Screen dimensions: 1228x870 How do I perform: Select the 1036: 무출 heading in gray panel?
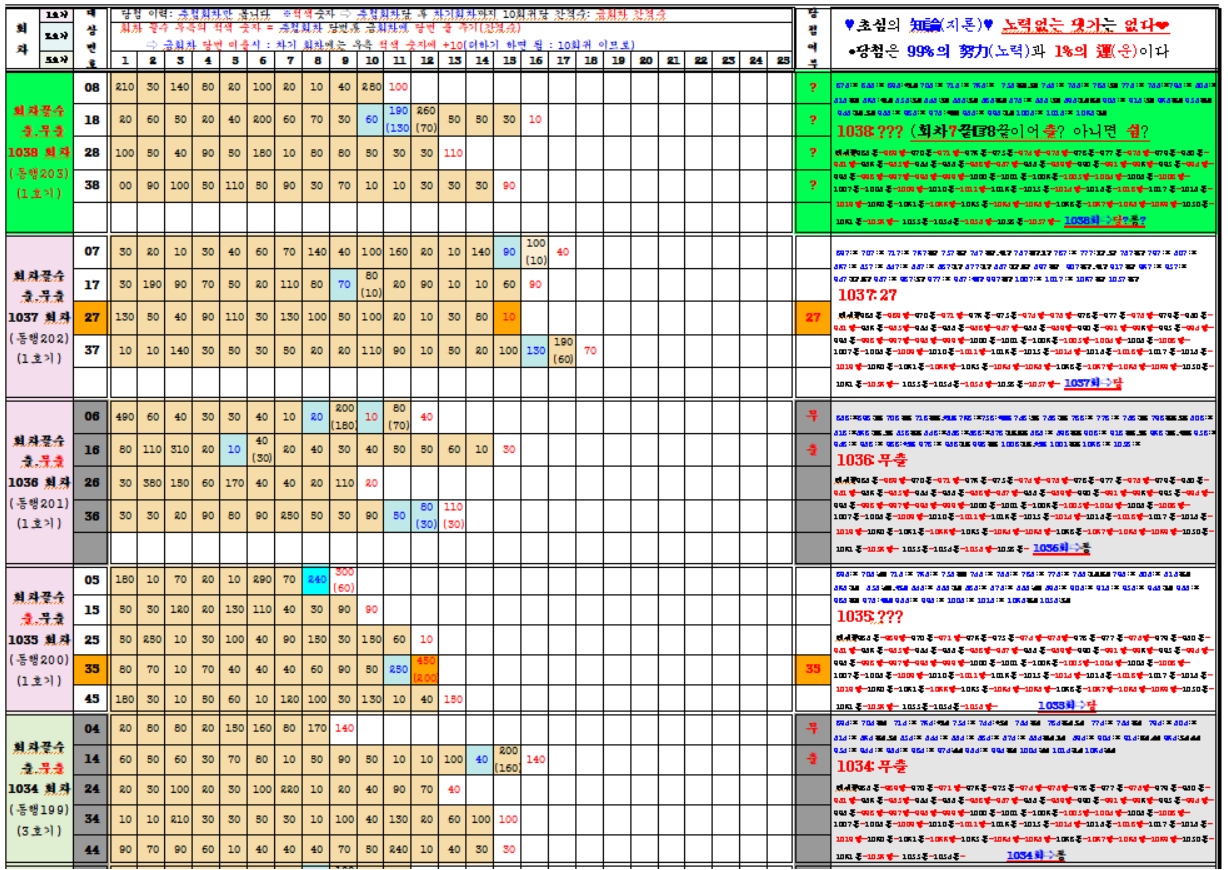870,459
